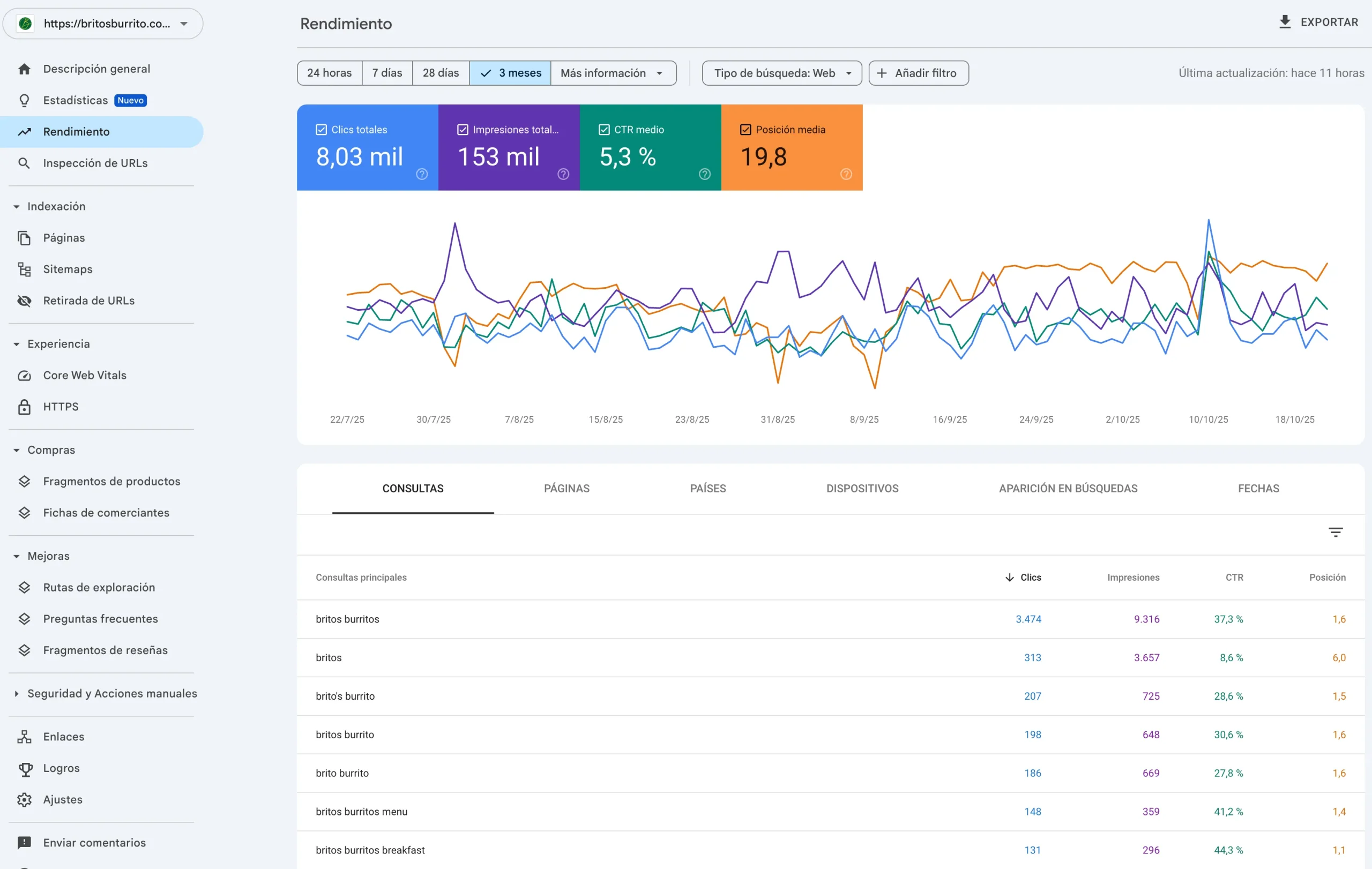1372x869 pixels.
Task: Open the HTTPS report
Action: pyautogui.click(x=61, y=406)
